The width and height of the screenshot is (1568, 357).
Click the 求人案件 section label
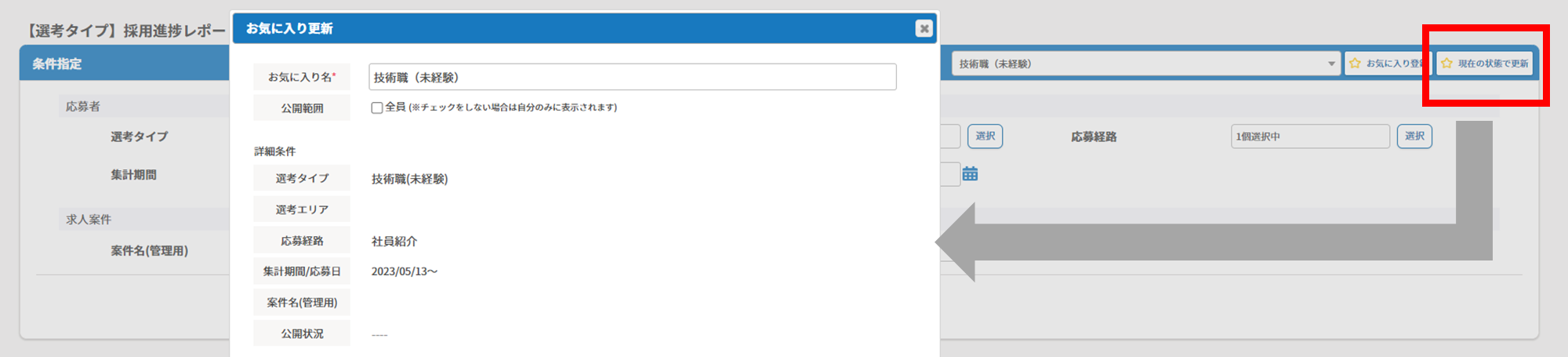click(89, 219)
